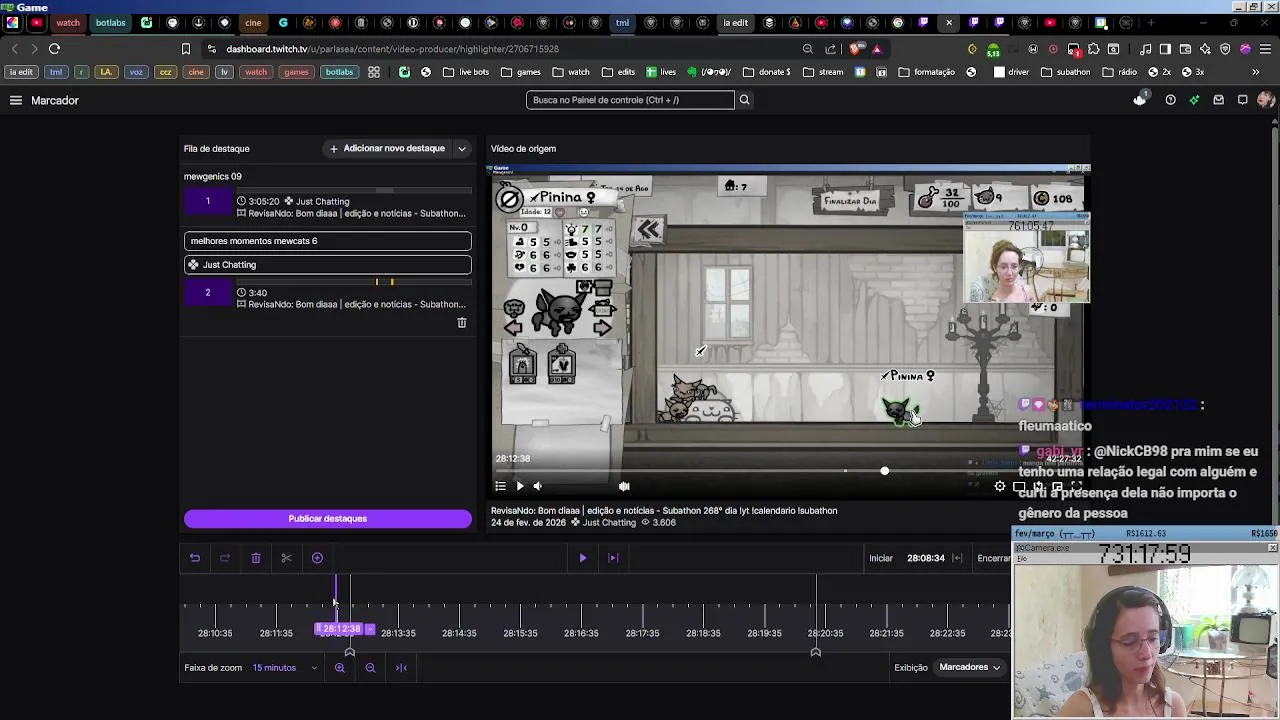Zoom in on the timeline

coord(340,668)
